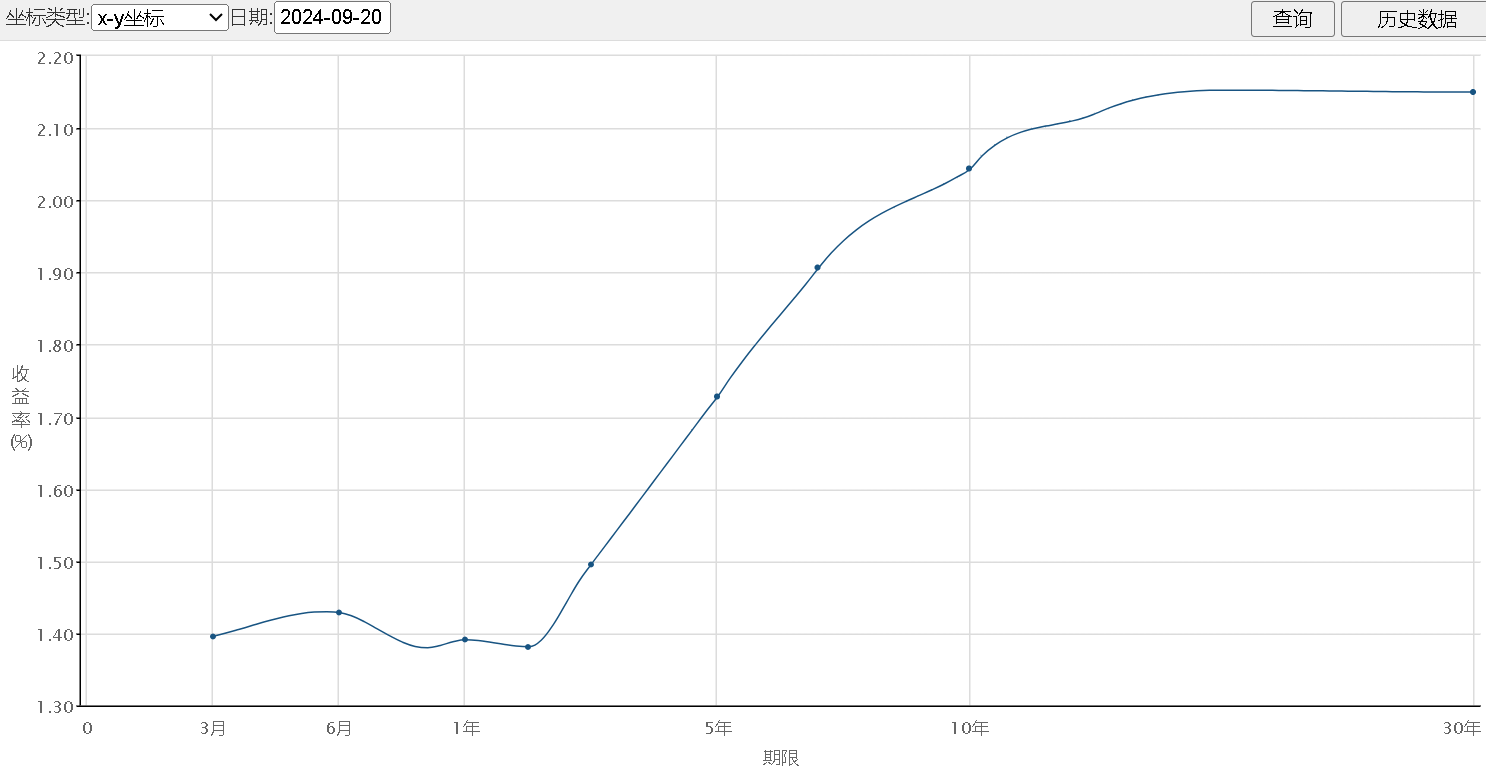
Task: Click the 期限 x-axis title
Action: (x=780, y=758)
